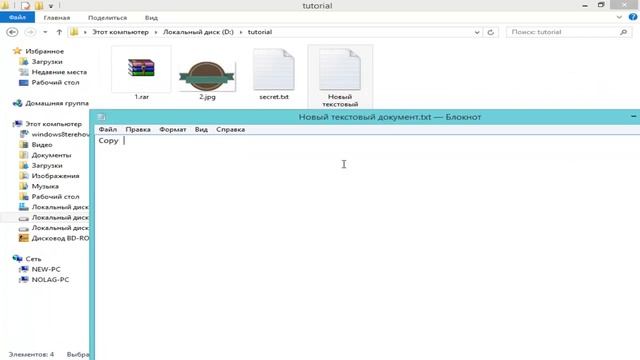Open recent locations dropdown arrow
This screenshot has width=640, height=360.
pyautogui.click(x=45, y=32)
